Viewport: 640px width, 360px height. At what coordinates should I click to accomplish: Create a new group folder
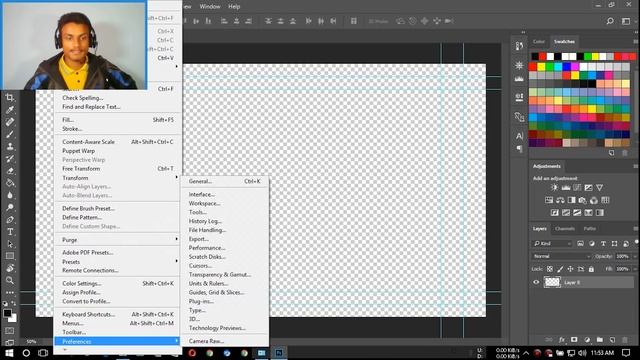pos(599,340)
